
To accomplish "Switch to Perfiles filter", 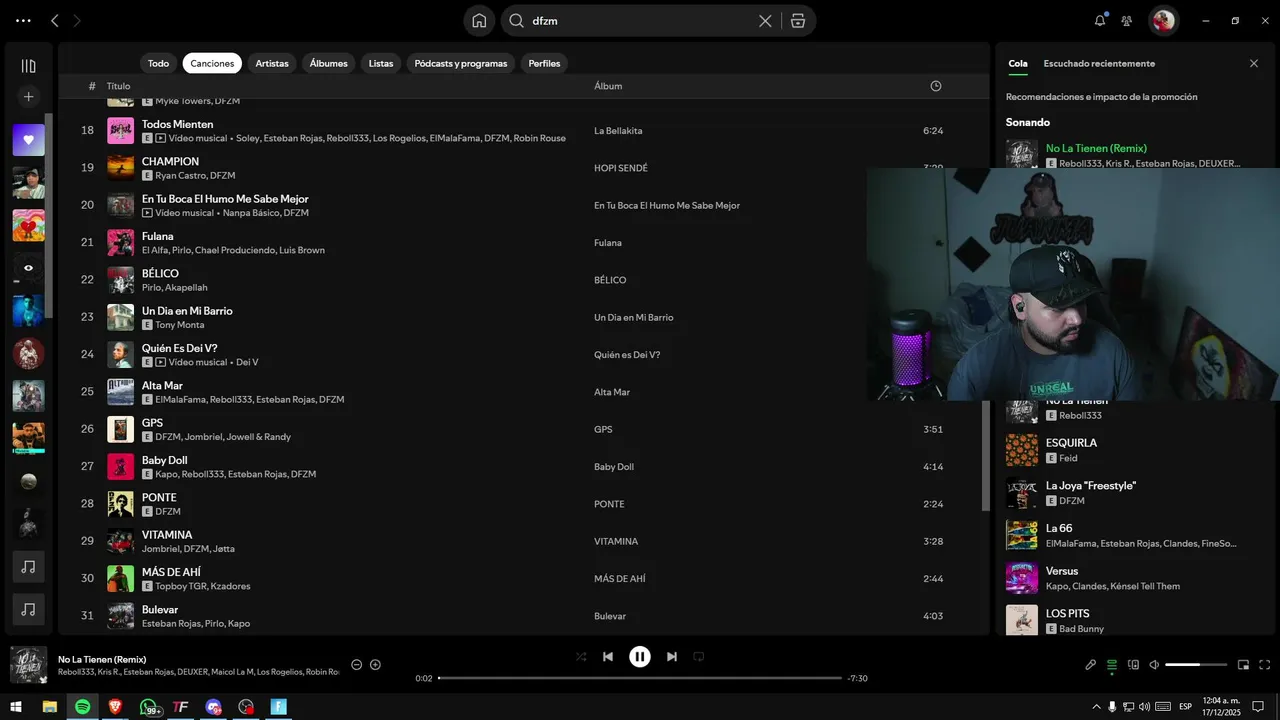I will click(544, 63).
